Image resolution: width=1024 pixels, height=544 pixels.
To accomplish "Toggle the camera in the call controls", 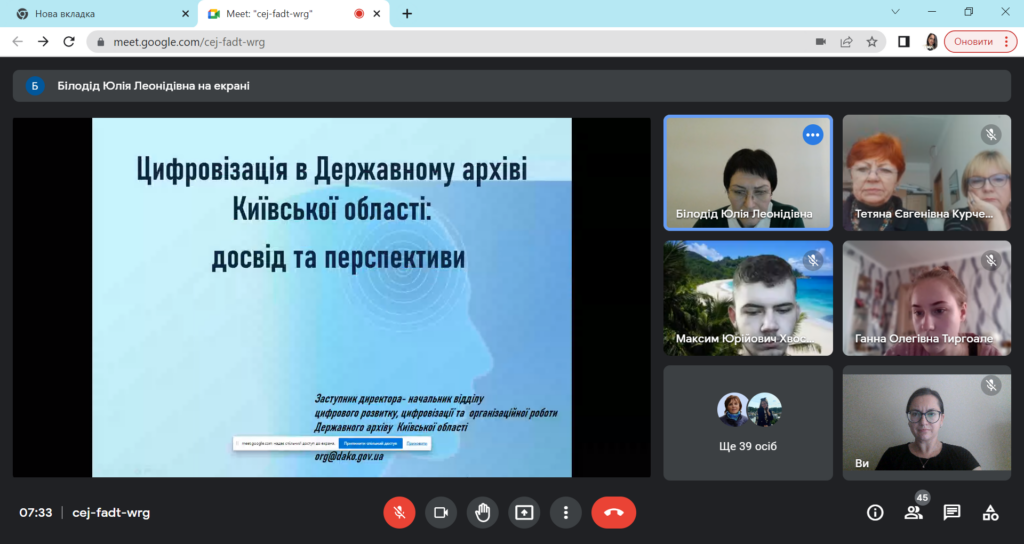I will 440,512.
